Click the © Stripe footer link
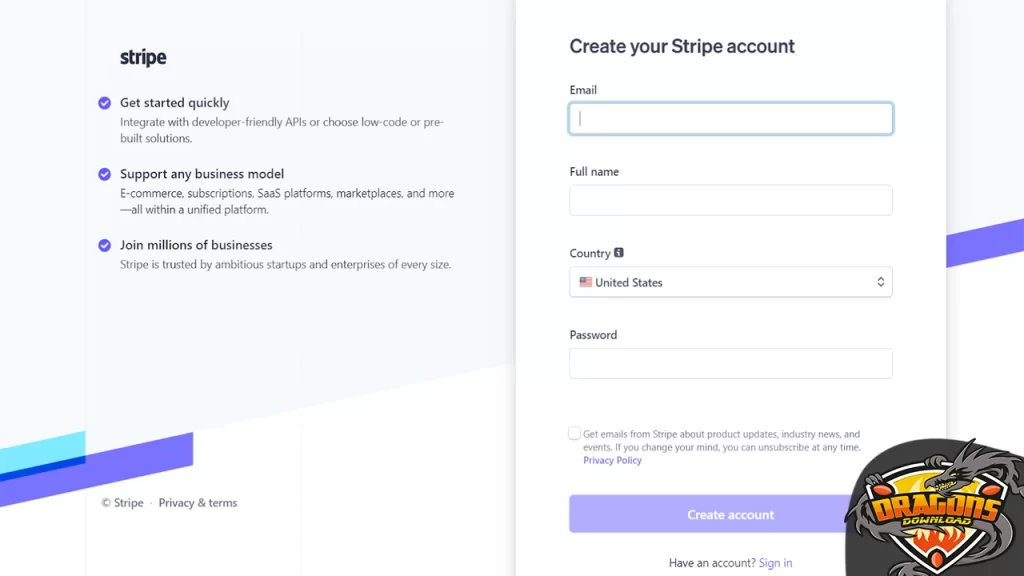The height and width of the screenshot is (576, 1024). pos(123,503)
